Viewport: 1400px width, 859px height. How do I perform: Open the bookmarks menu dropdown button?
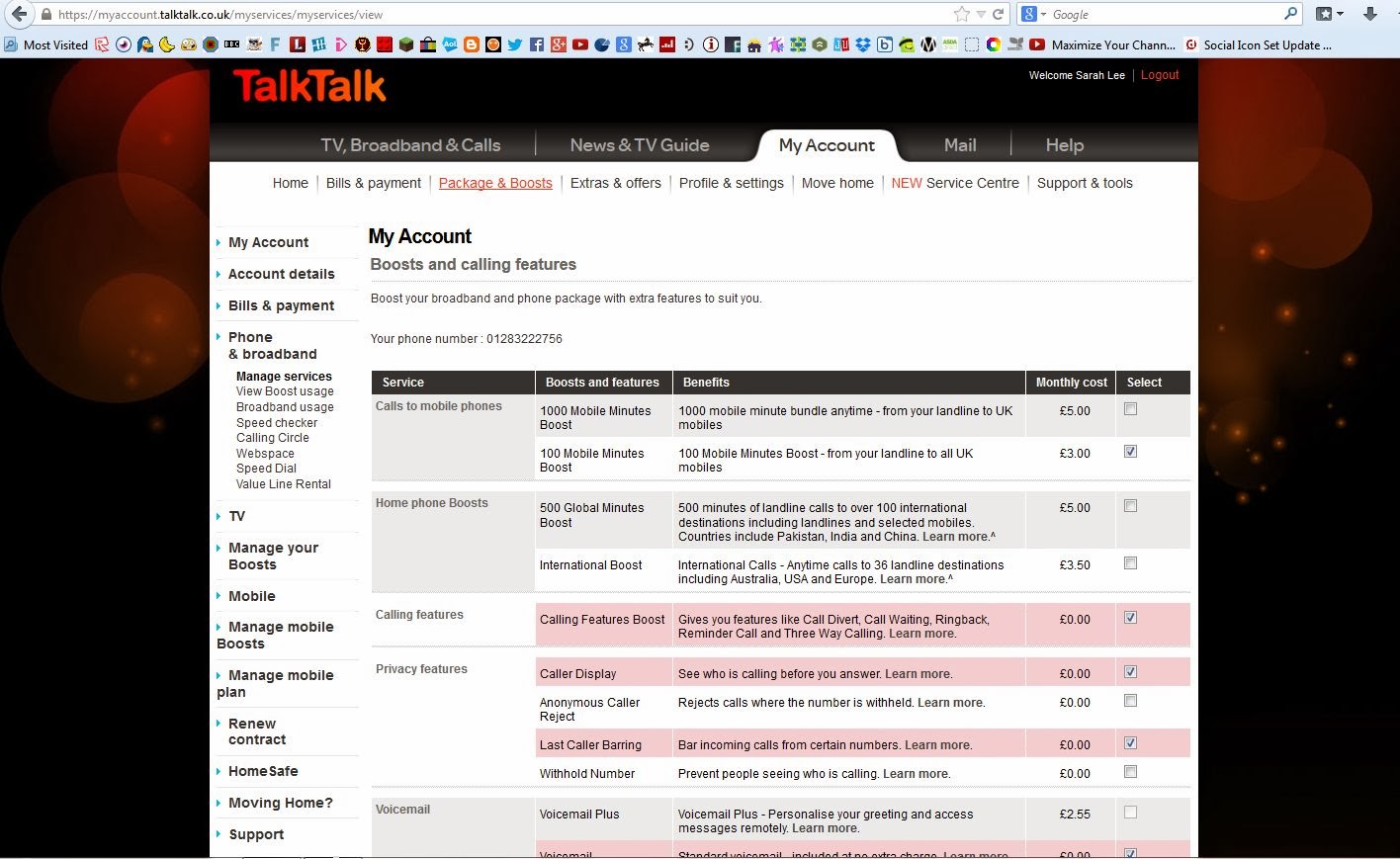coord(1331,14)
